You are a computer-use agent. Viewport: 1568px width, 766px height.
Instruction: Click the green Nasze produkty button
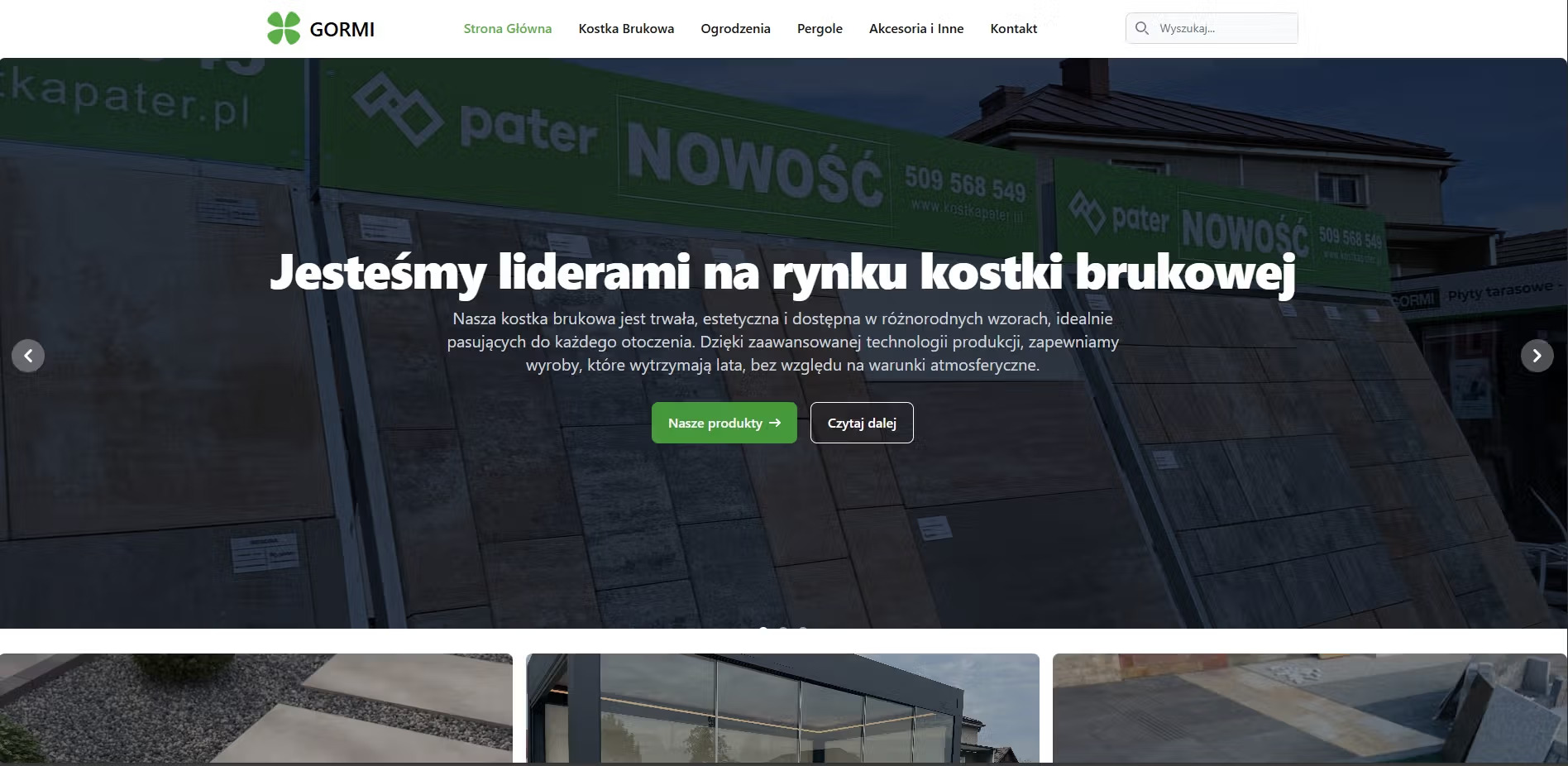tap(724, 423)
